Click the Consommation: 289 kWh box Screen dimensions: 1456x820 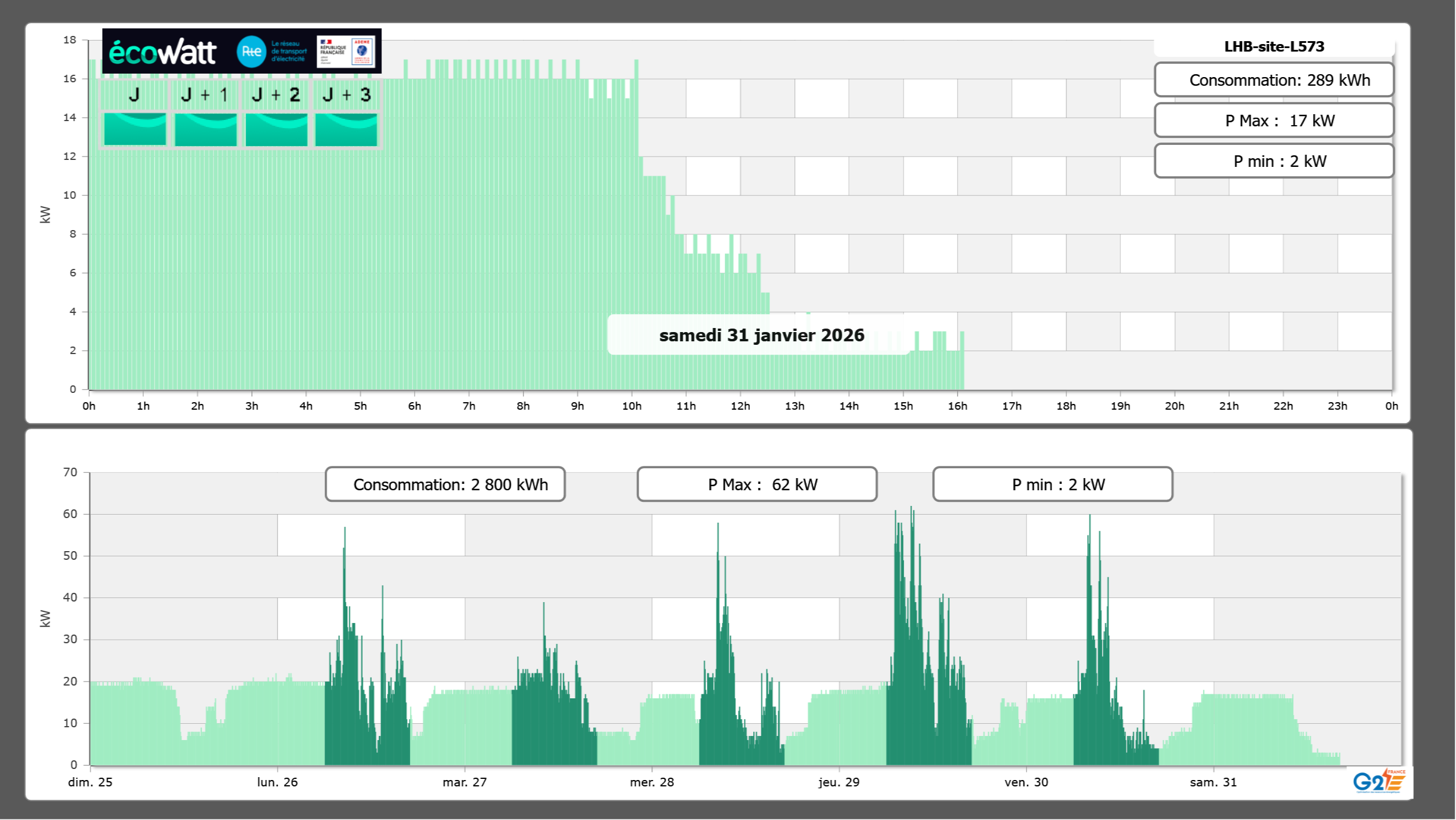[1274, 80]
